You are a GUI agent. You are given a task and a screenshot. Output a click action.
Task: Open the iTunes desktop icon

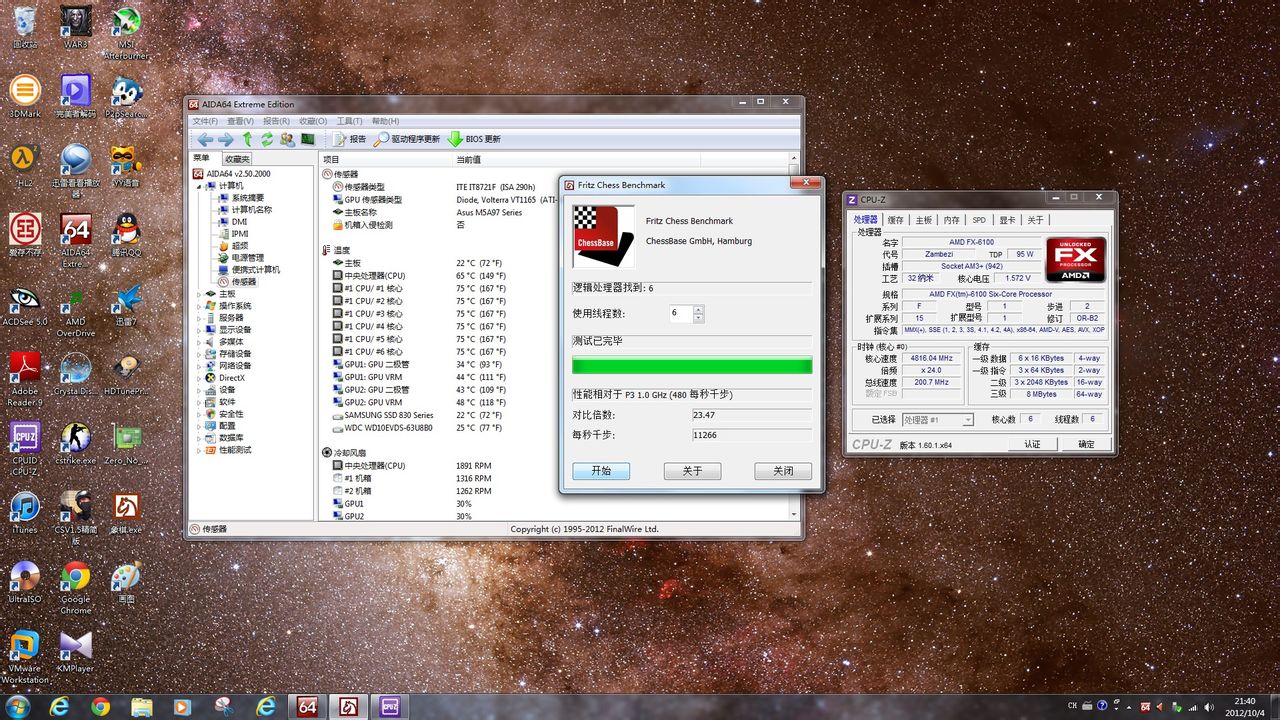tap(25, 512)
